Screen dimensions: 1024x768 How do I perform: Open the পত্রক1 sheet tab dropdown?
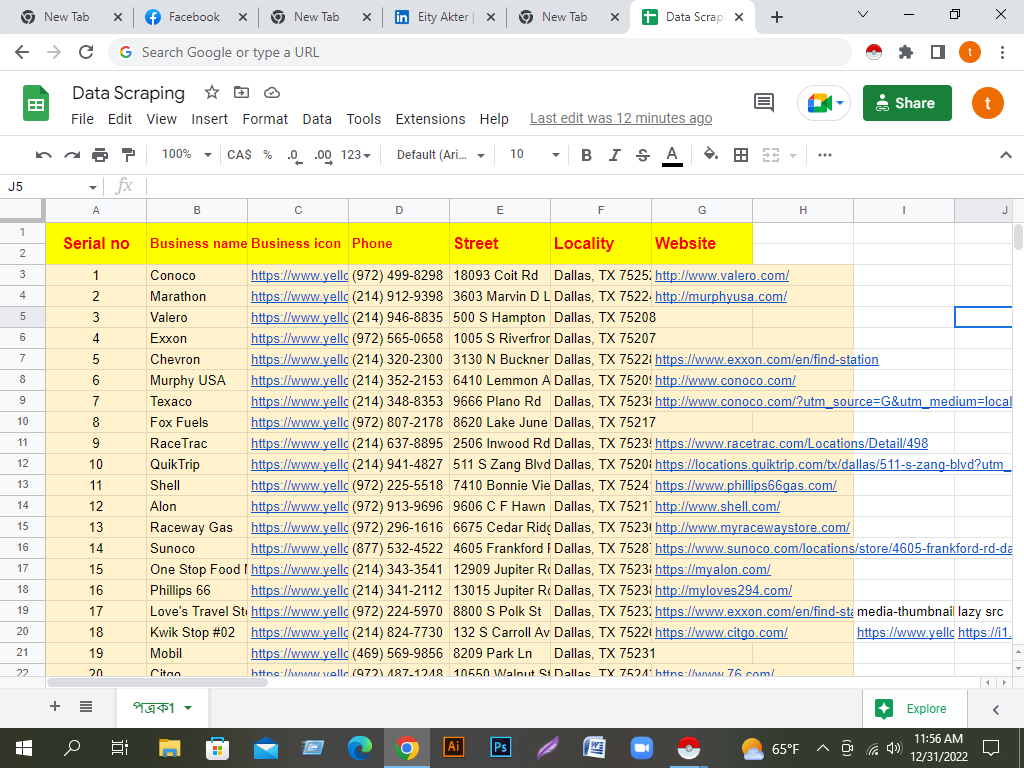(x=188, y=708)
